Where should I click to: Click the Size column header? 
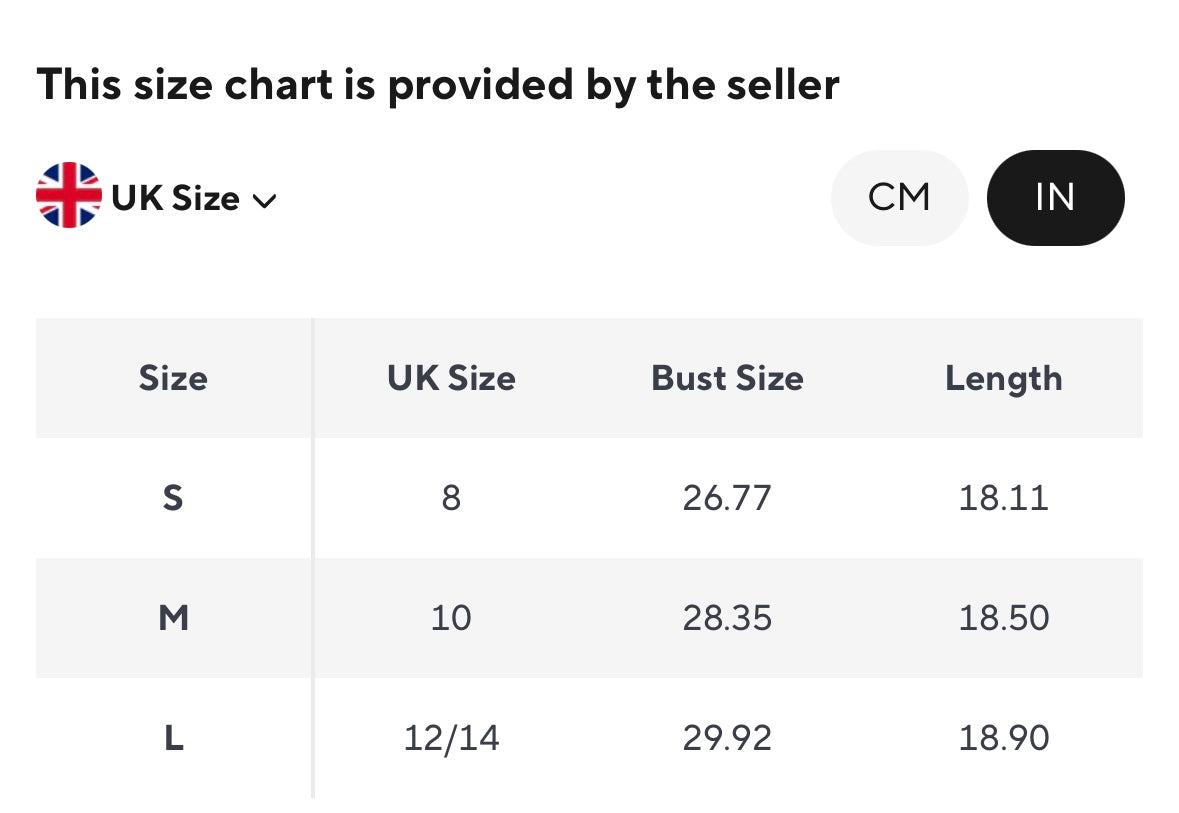point(173,378)
